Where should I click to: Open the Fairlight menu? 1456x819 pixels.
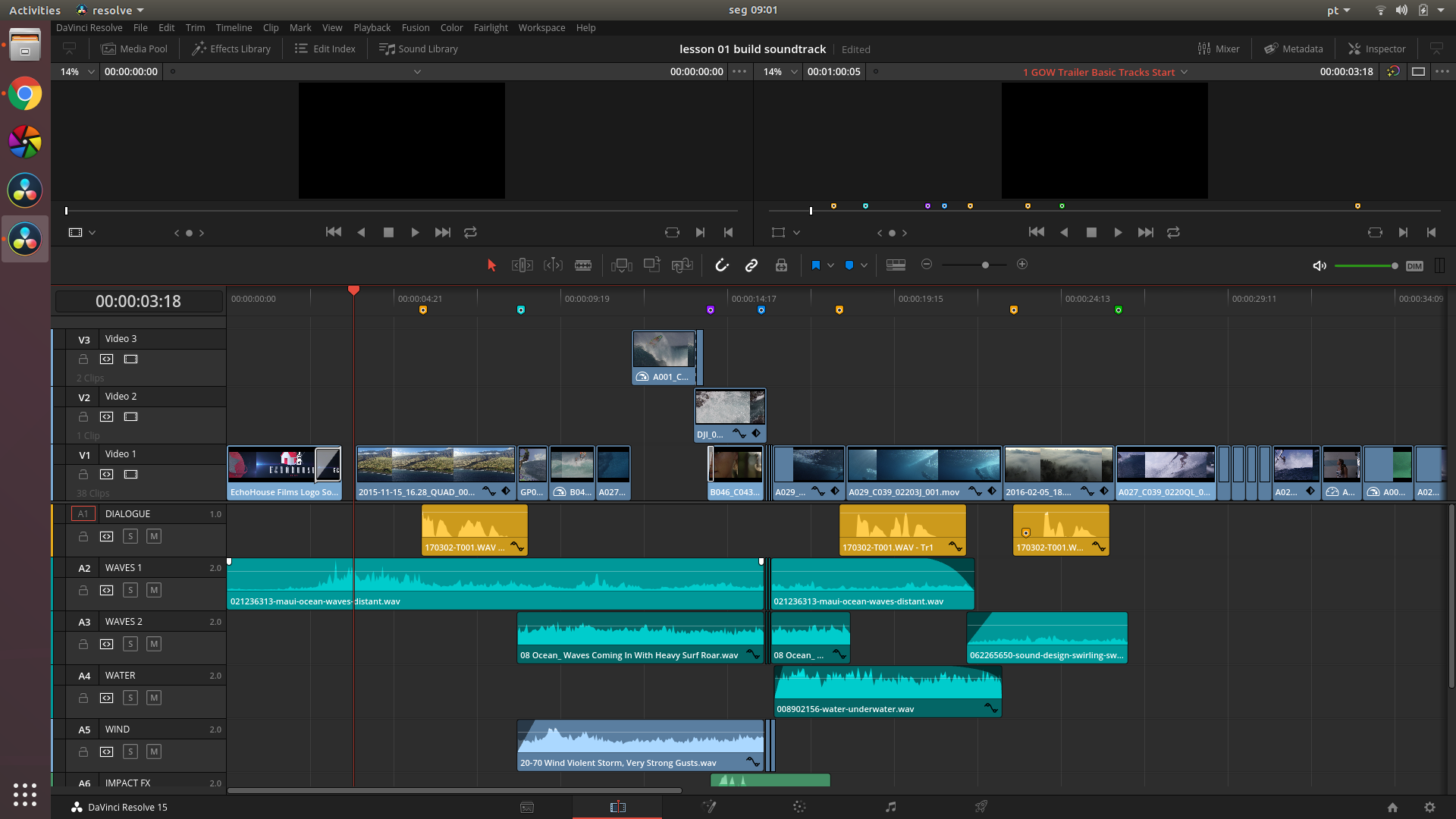point(491,27)
